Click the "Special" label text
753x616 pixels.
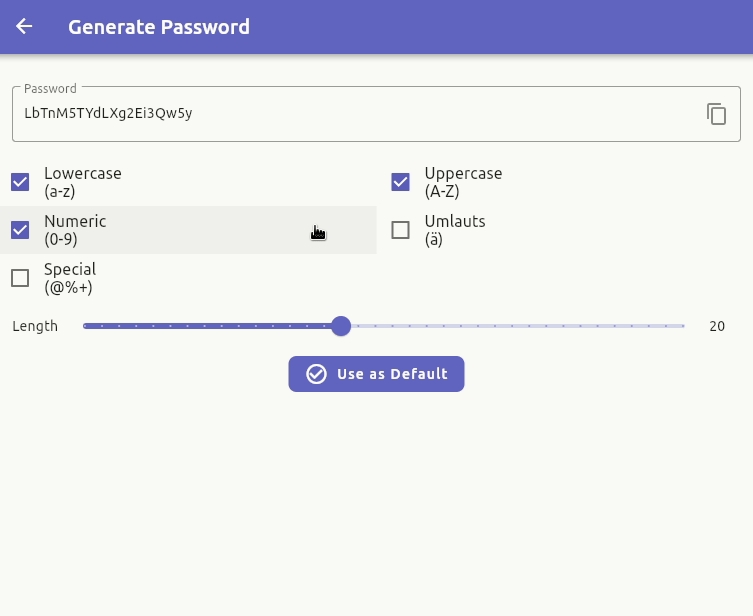click(x=70, y=270)
